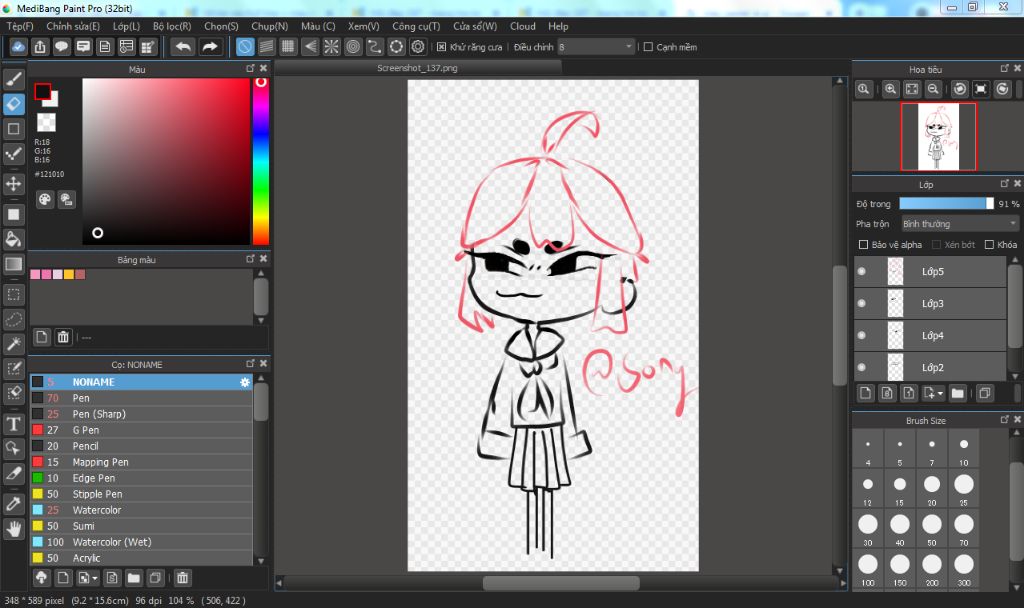
Task: Hide layer Lớp4
Action: (x=862, y=336)
